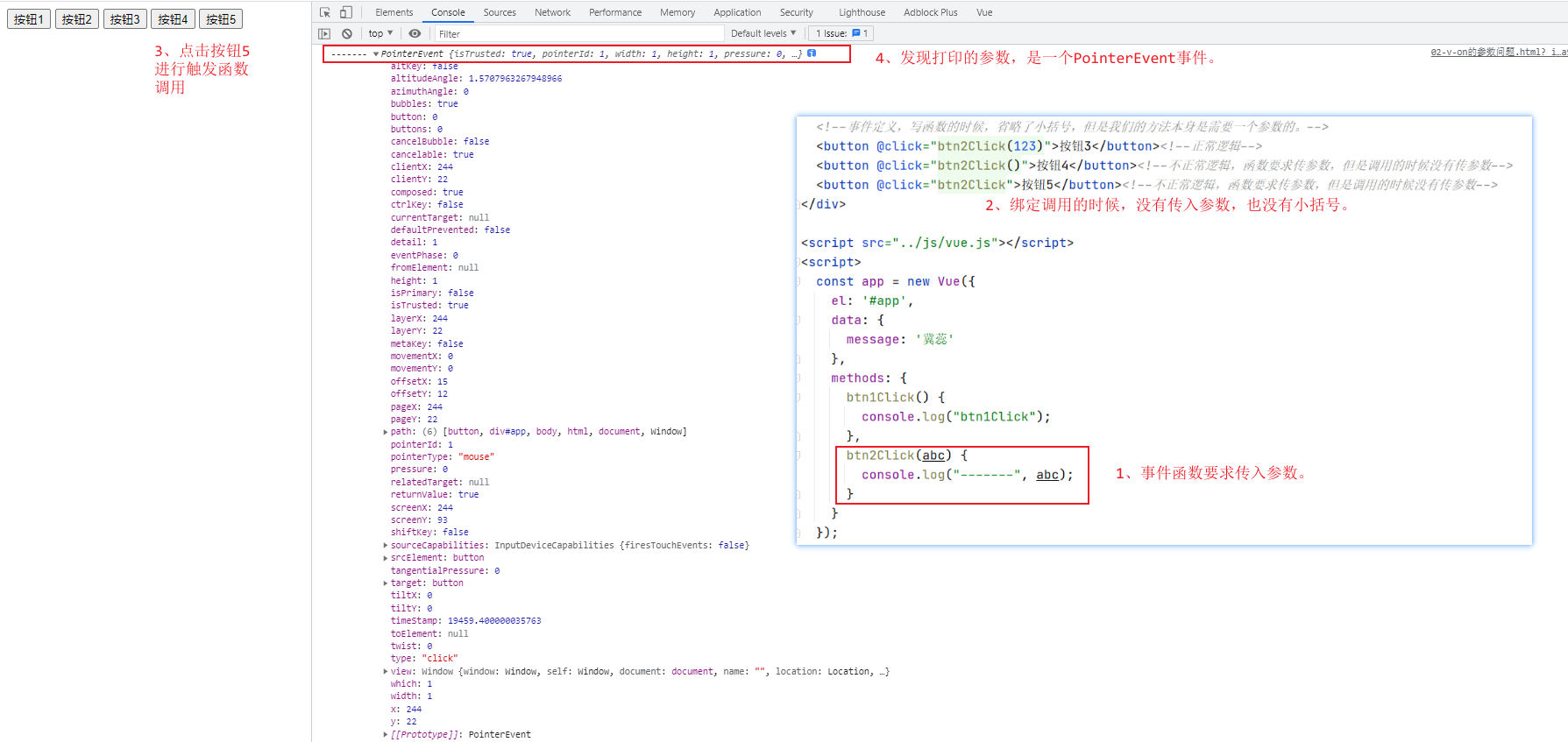
Task: Toggle the device toolbar icon
Action: [x=346, y=12]
